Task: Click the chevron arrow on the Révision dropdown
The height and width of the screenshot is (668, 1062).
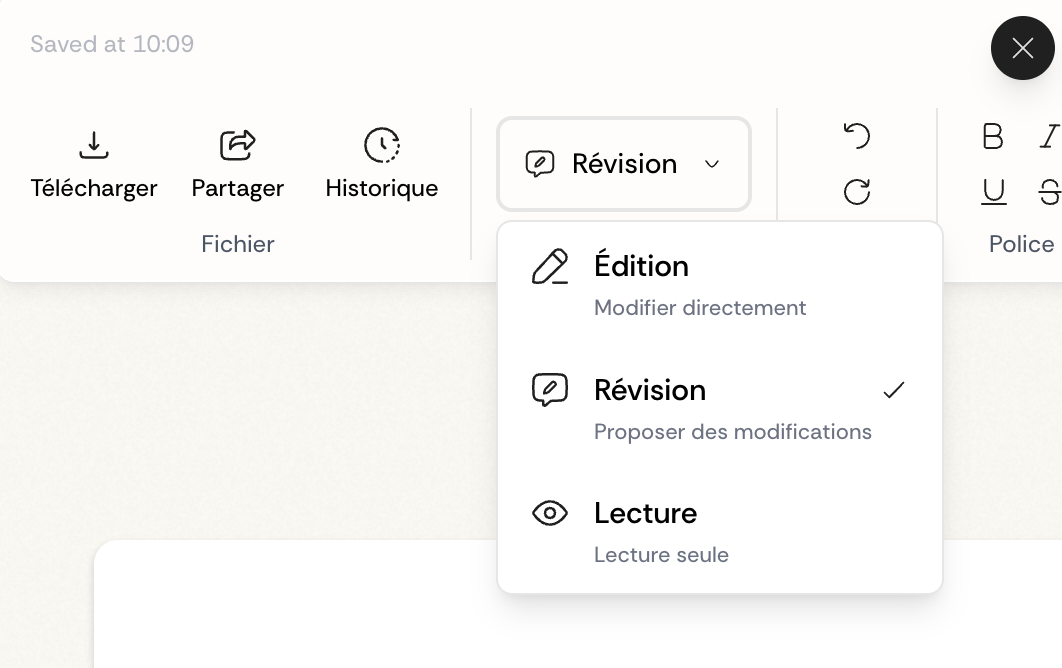Action: click(712, 164)
